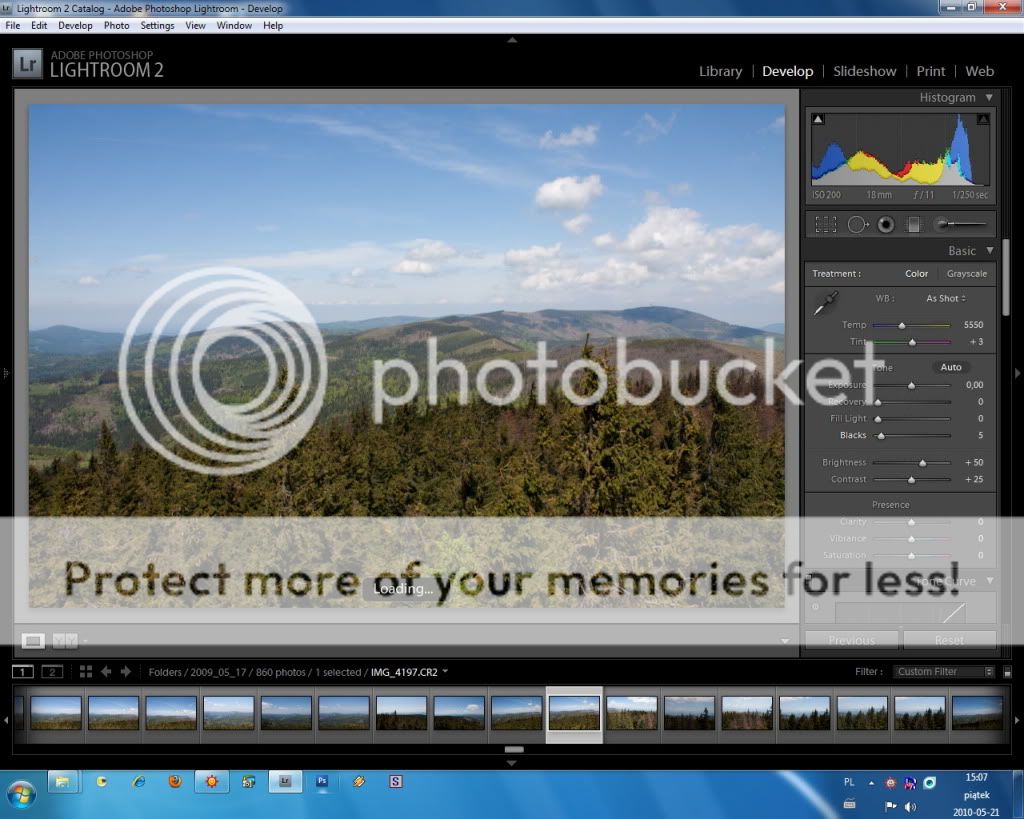Image resolution: width=1024 pixels, height=819 pixels.
Task: Pick the White Balance Selector eyedropper
Action: click(825, 304)
